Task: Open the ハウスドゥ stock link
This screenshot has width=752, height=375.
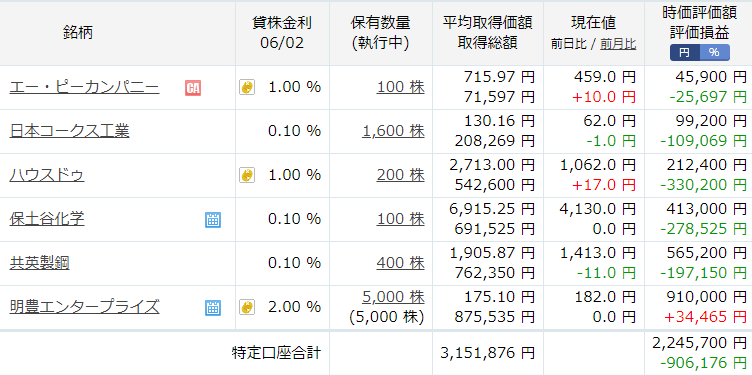Action: coord(47,175)
